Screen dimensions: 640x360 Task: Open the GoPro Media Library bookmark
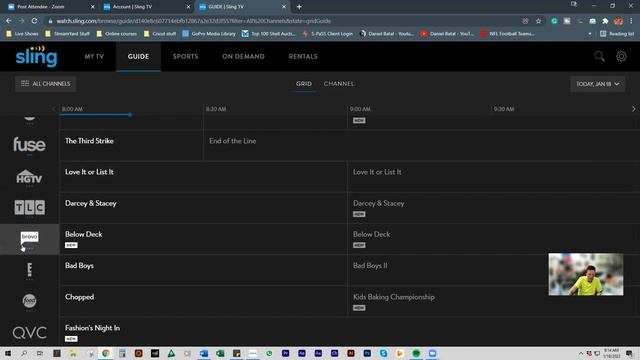209,34
